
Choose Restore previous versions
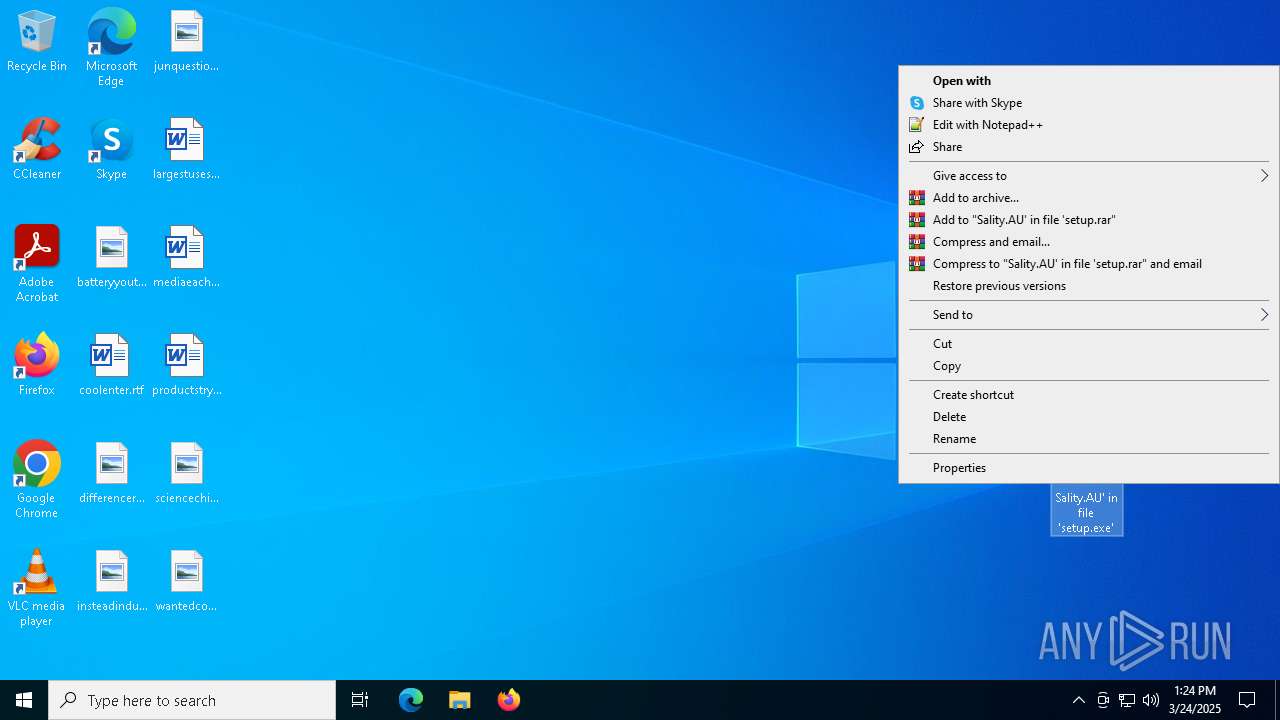(1089, 286)
